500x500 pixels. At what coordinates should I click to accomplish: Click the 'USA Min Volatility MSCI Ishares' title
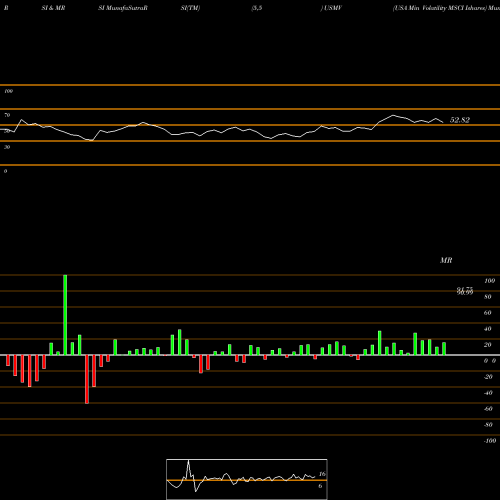(x=439, y=8)
